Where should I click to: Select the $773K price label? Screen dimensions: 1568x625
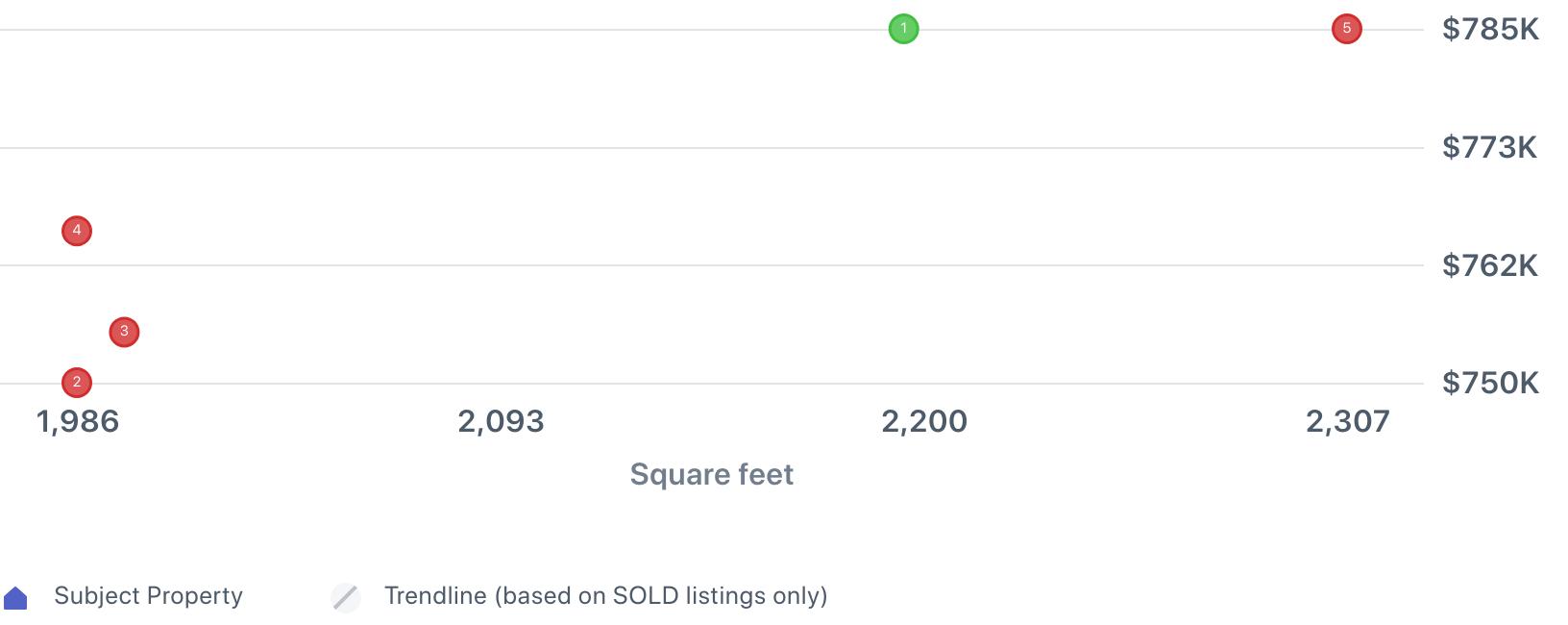(1489, 147)
